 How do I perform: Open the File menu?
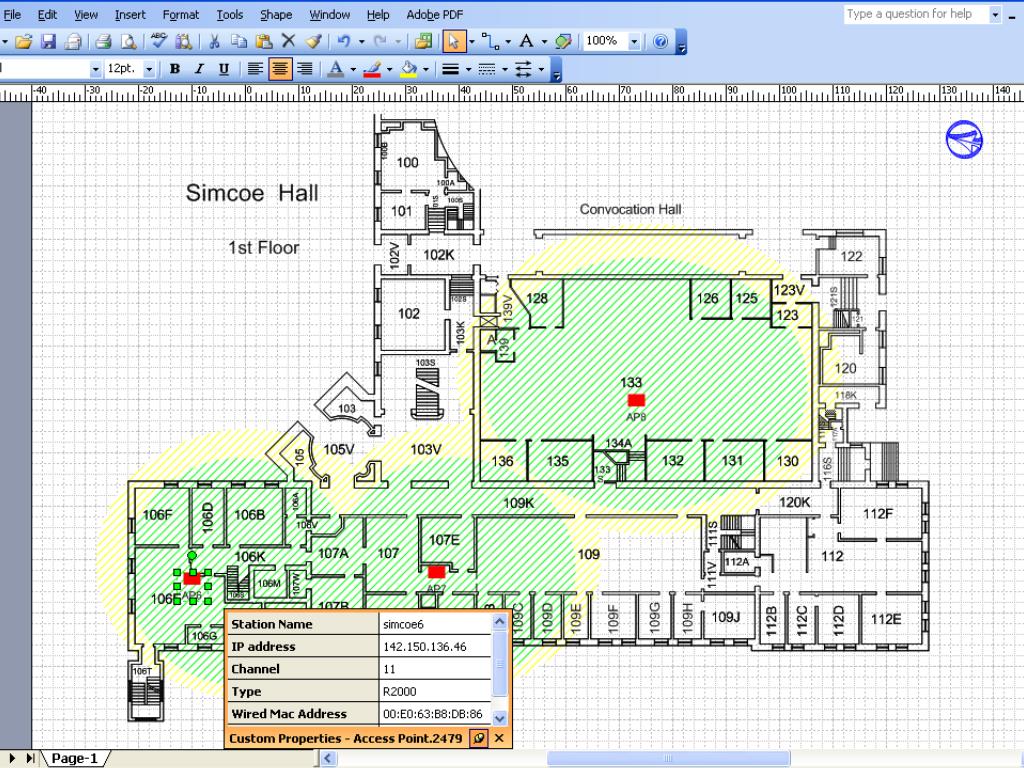coord(12,14)
